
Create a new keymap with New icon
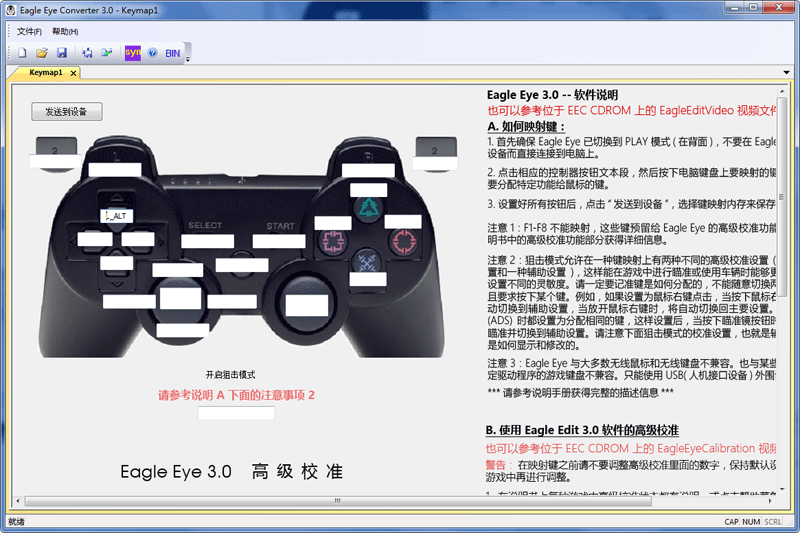click(22, 53)
